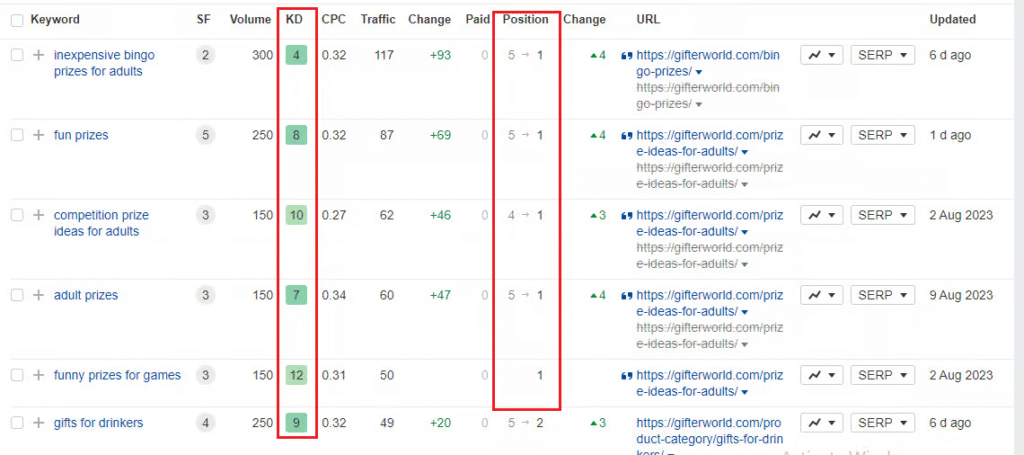This screenshot has height=455, width=1024.
Task: Open position history chart for 'adult prizes'
Action: pos(821,295)
